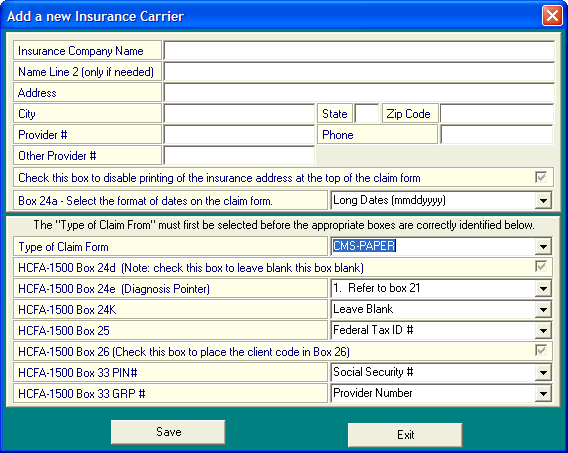Click the Exit button

point(405,435)
